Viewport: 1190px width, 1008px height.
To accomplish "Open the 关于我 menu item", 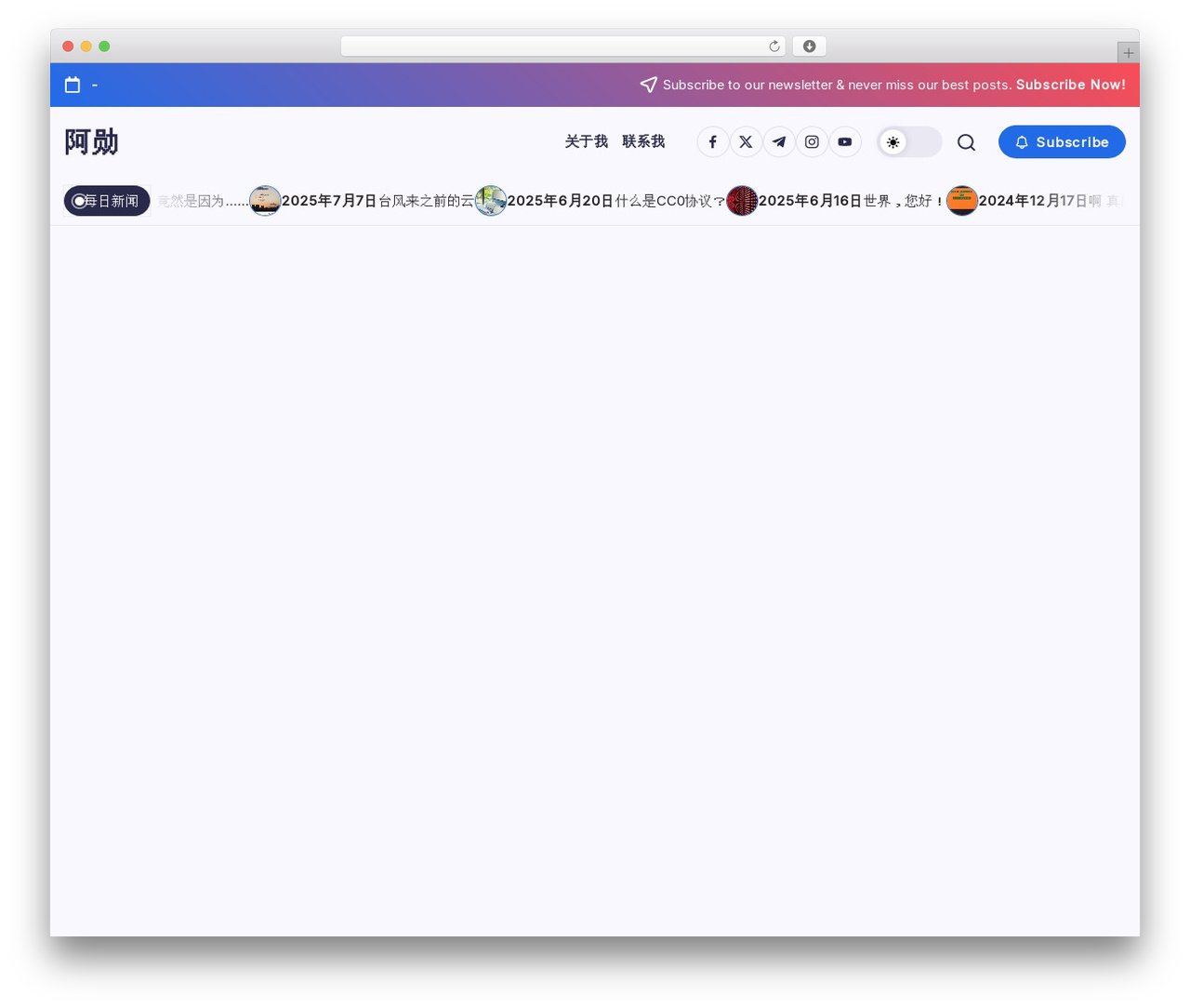I will click(587, 141).
